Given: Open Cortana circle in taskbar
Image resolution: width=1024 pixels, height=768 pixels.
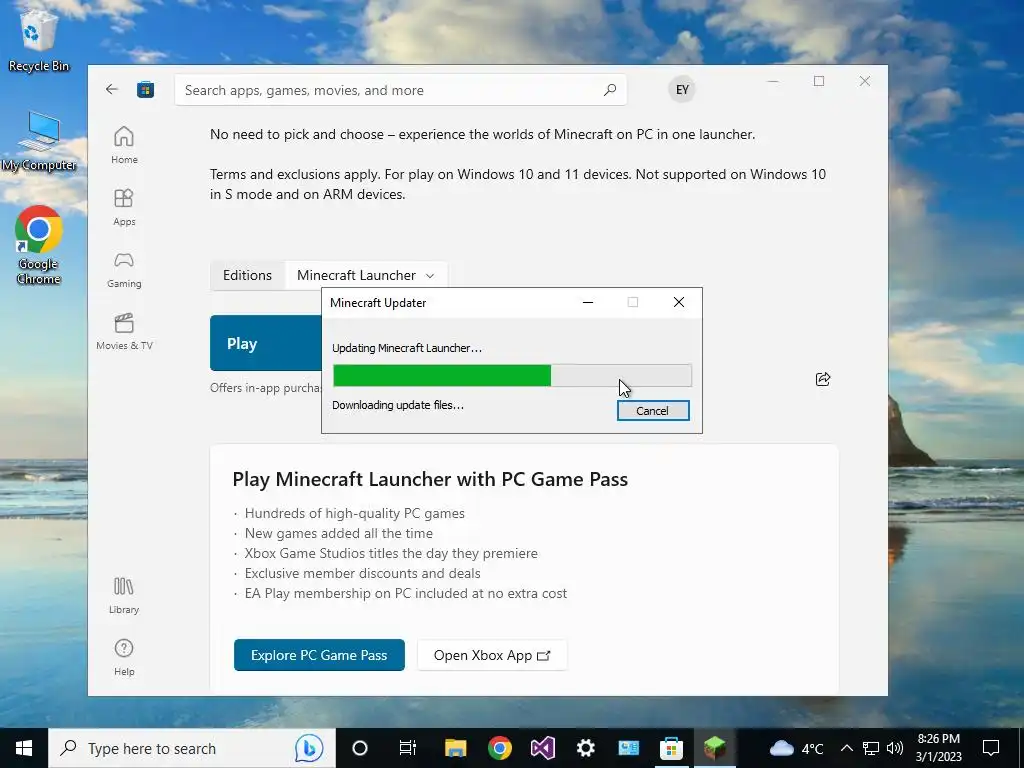Looking at the screenshot, I should (360, 748).
